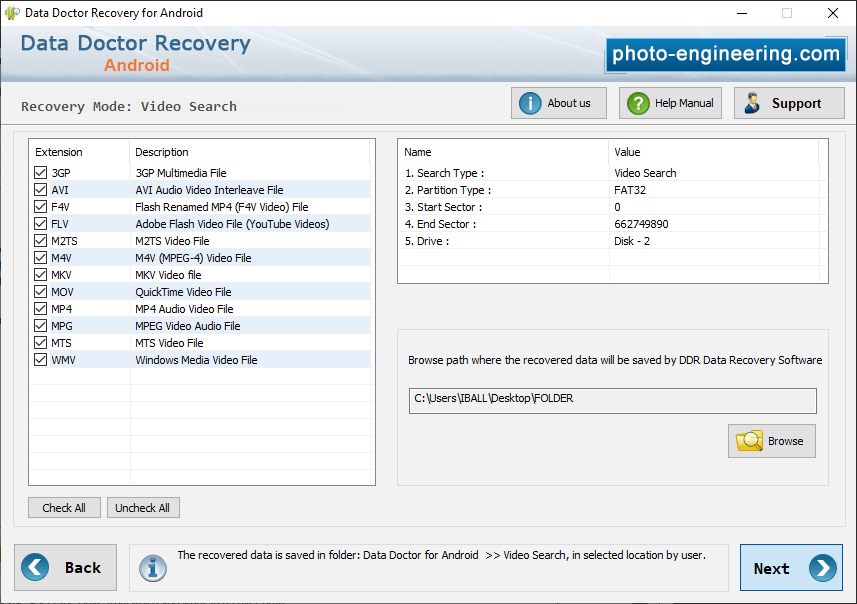Select 'QuickTime Video File' description
This screenshot has height=604, width=857.
[183, 291]
